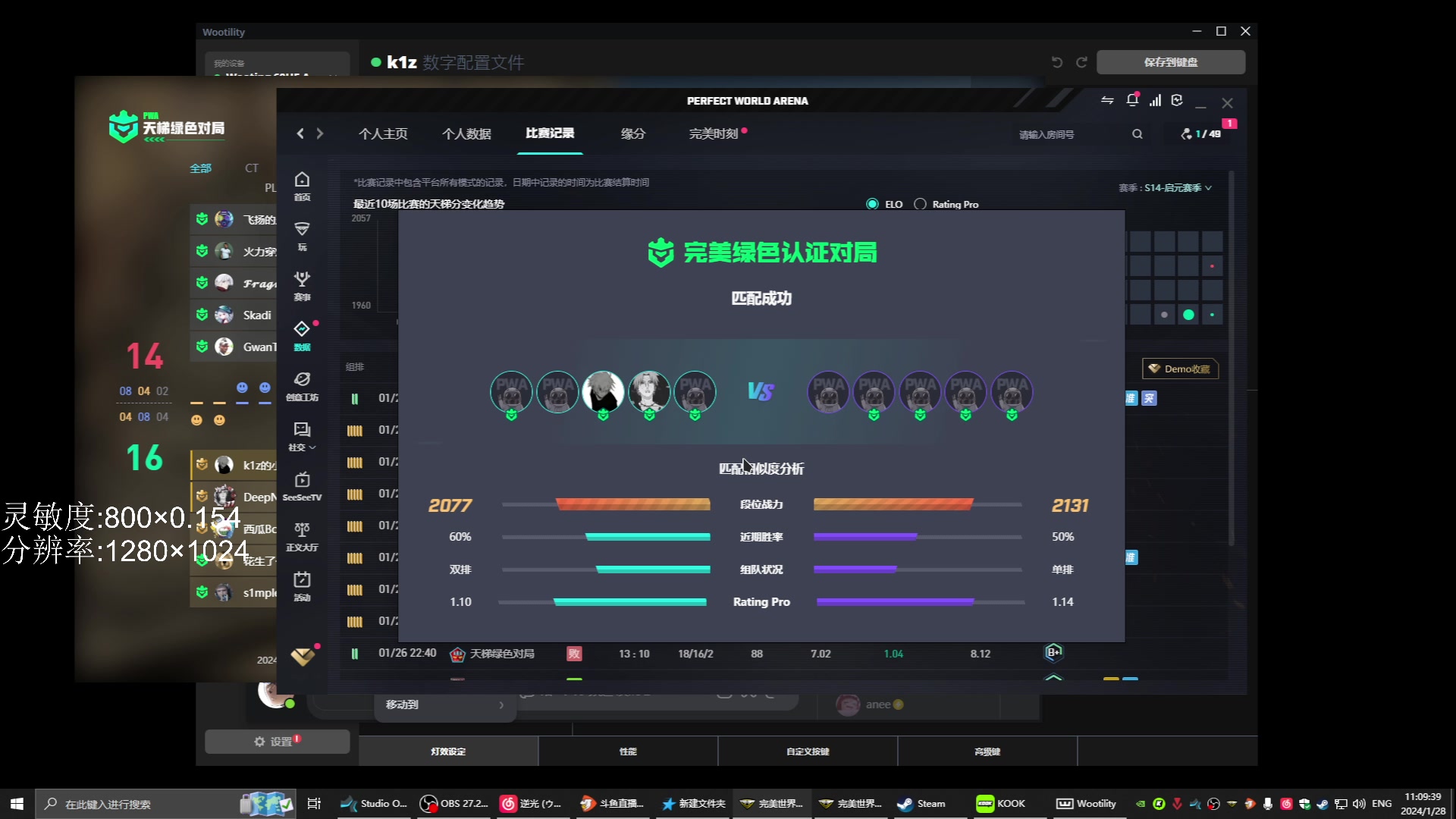Viewport: 1456px width, 819px height.
Task: Open Wootility 性能 tab
Action: coord(628,752)
